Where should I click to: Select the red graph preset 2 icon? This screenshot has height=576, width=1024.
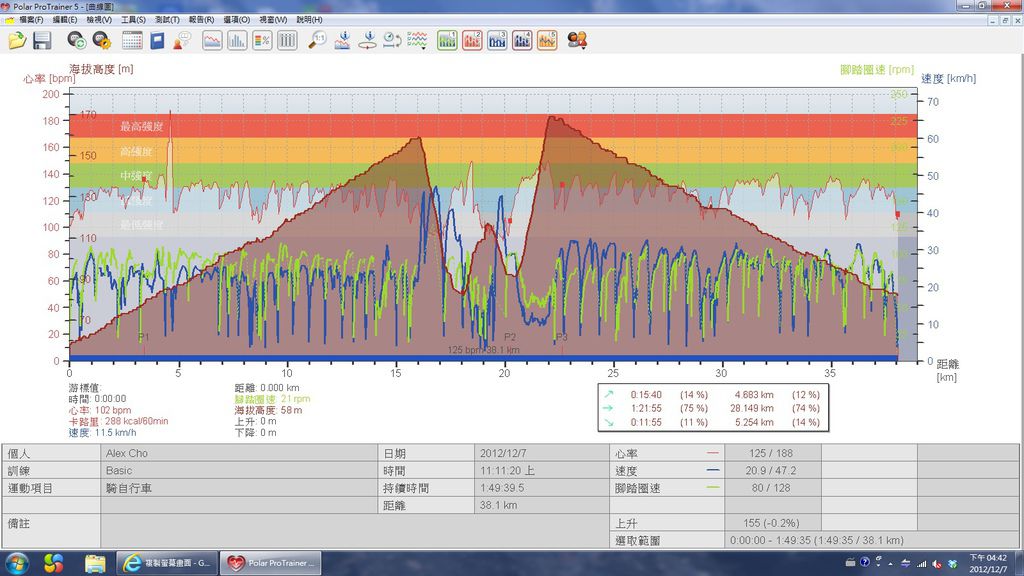(x=472, y=40)
